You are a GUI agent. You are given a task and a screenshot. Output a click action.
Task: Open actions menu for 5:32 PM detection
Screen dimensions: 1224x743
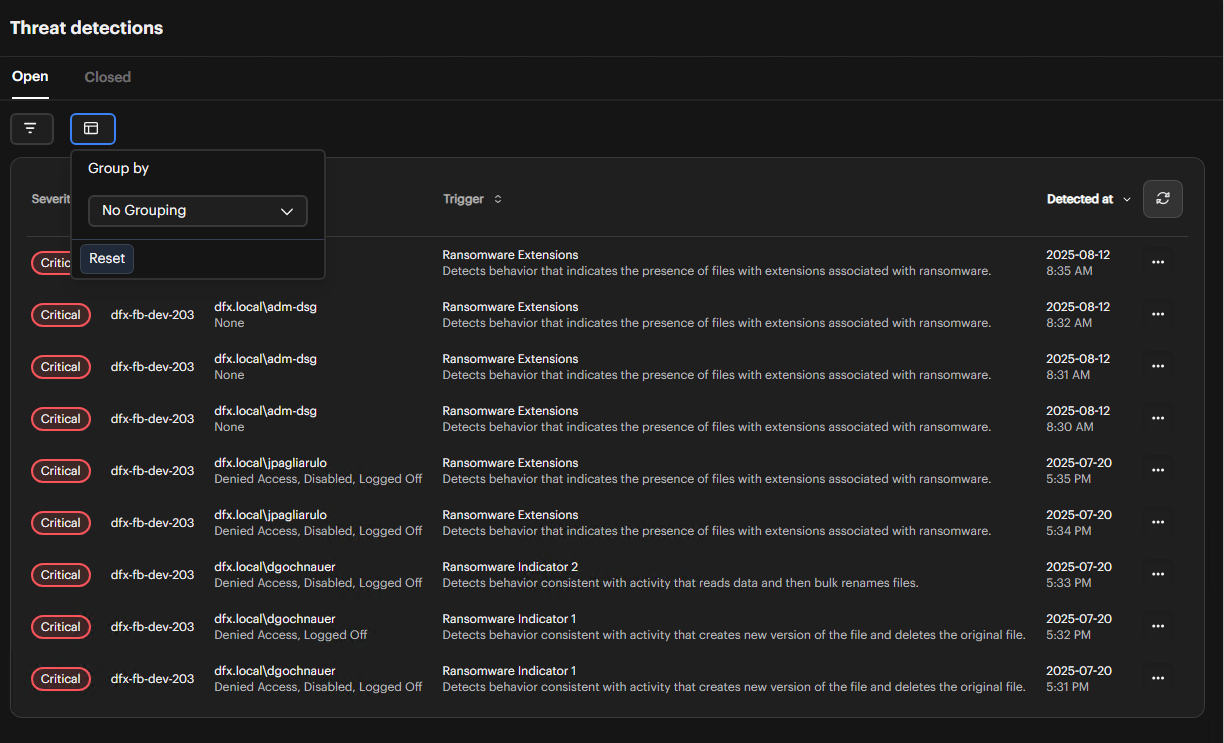pyautogui.click(x=1158, y=626)
